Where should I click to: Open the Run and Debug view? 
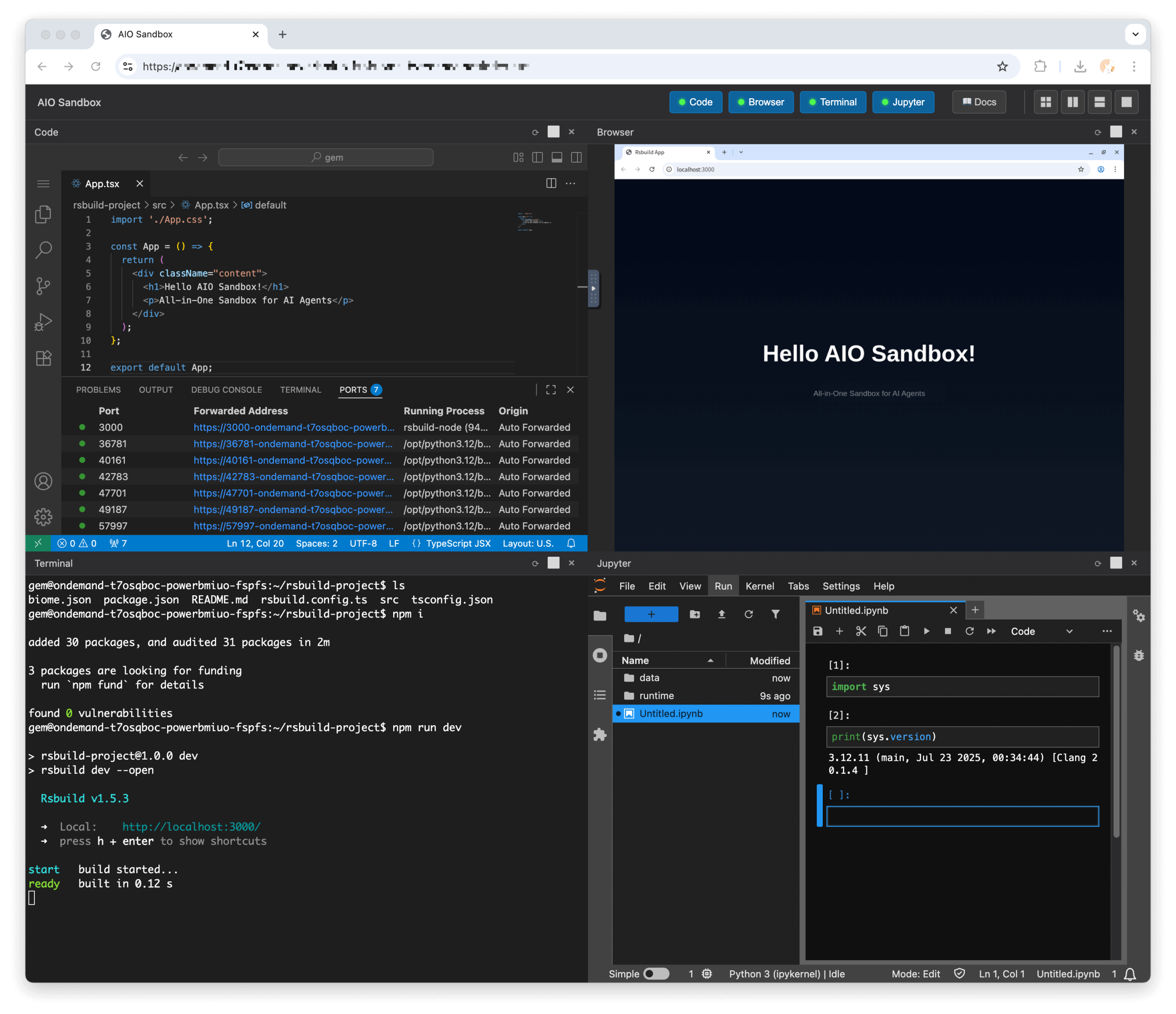(x=44, y=322)
